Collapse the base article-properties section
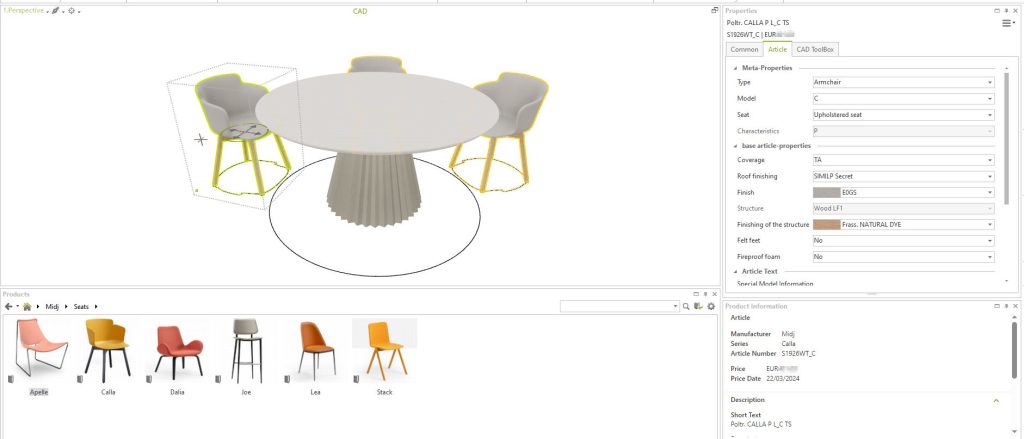 coord(736,146)
